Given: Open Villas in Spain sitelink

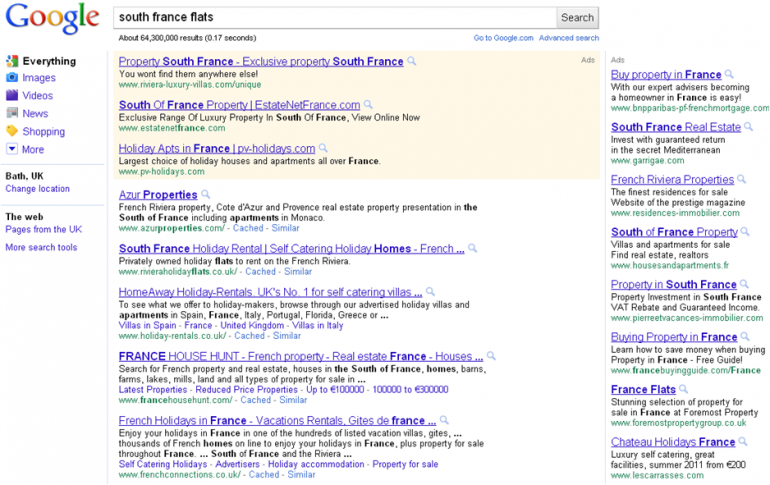Looking at the screenshot, I should click(147, 325).
